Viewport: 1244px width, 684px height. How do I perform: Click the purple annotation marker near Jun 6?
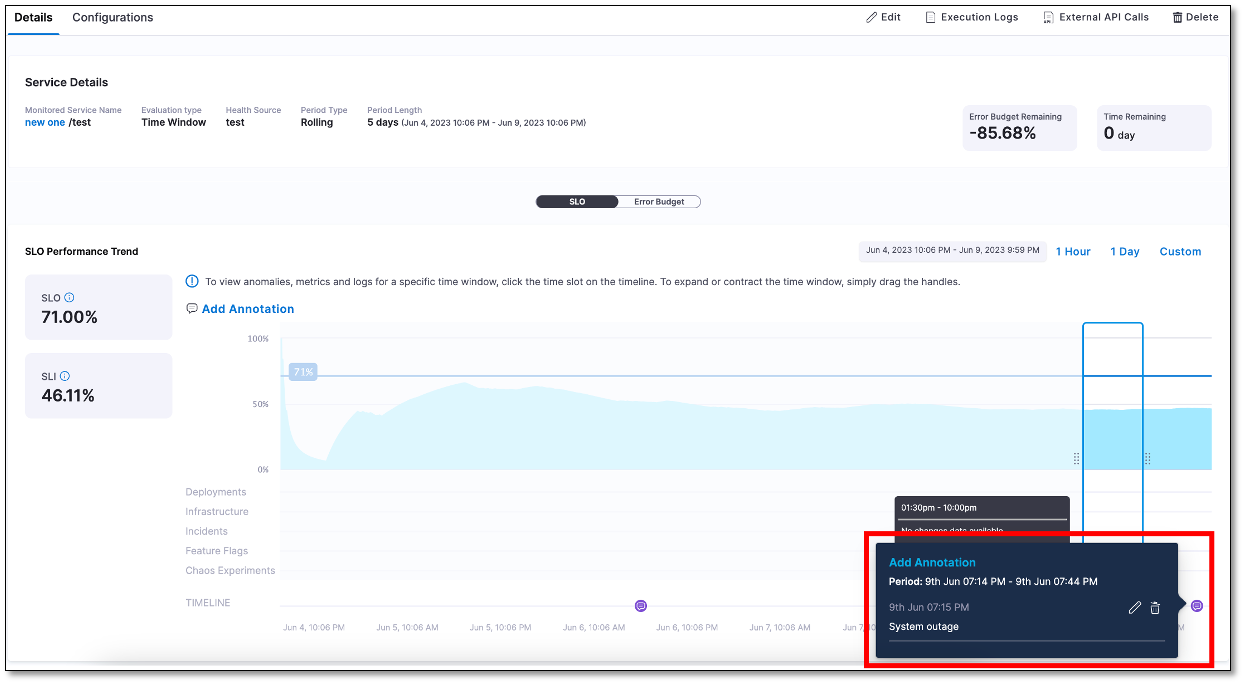tap(640, 605)
